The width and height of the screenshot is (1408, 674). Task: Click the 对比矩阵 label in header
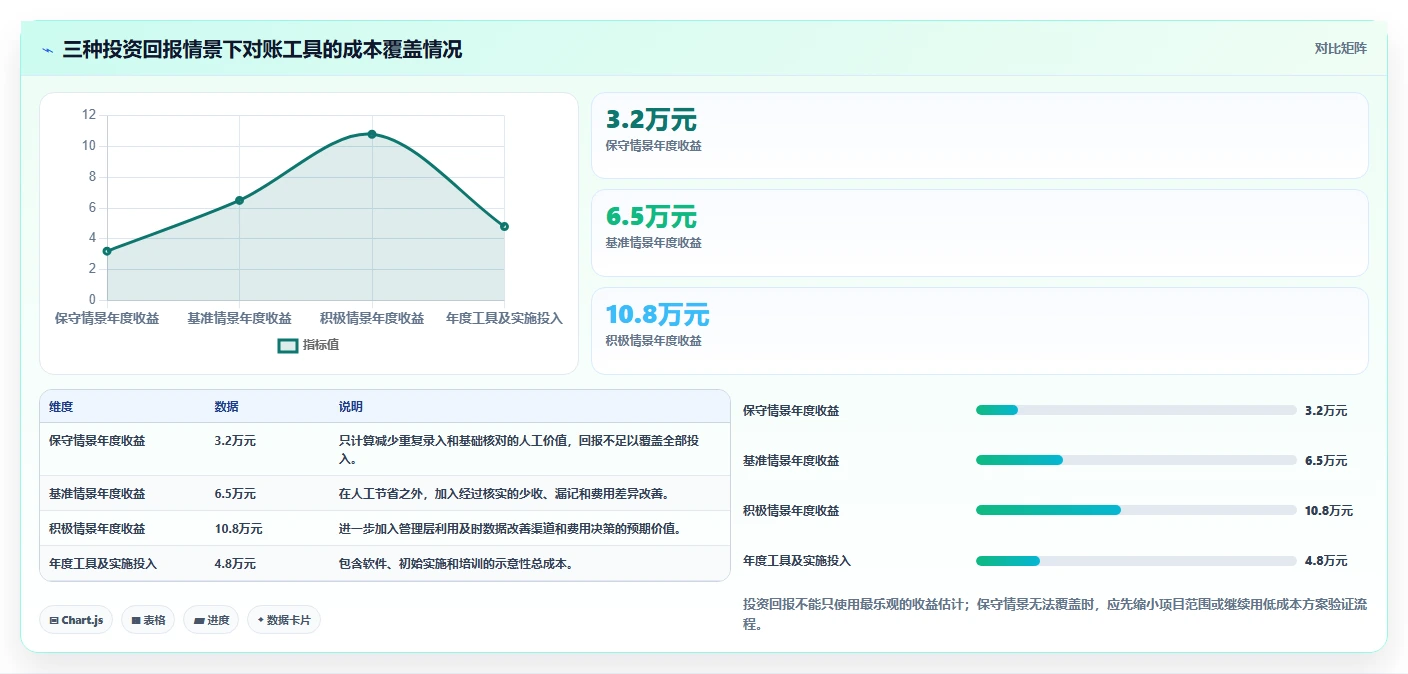pos(1340,48)
